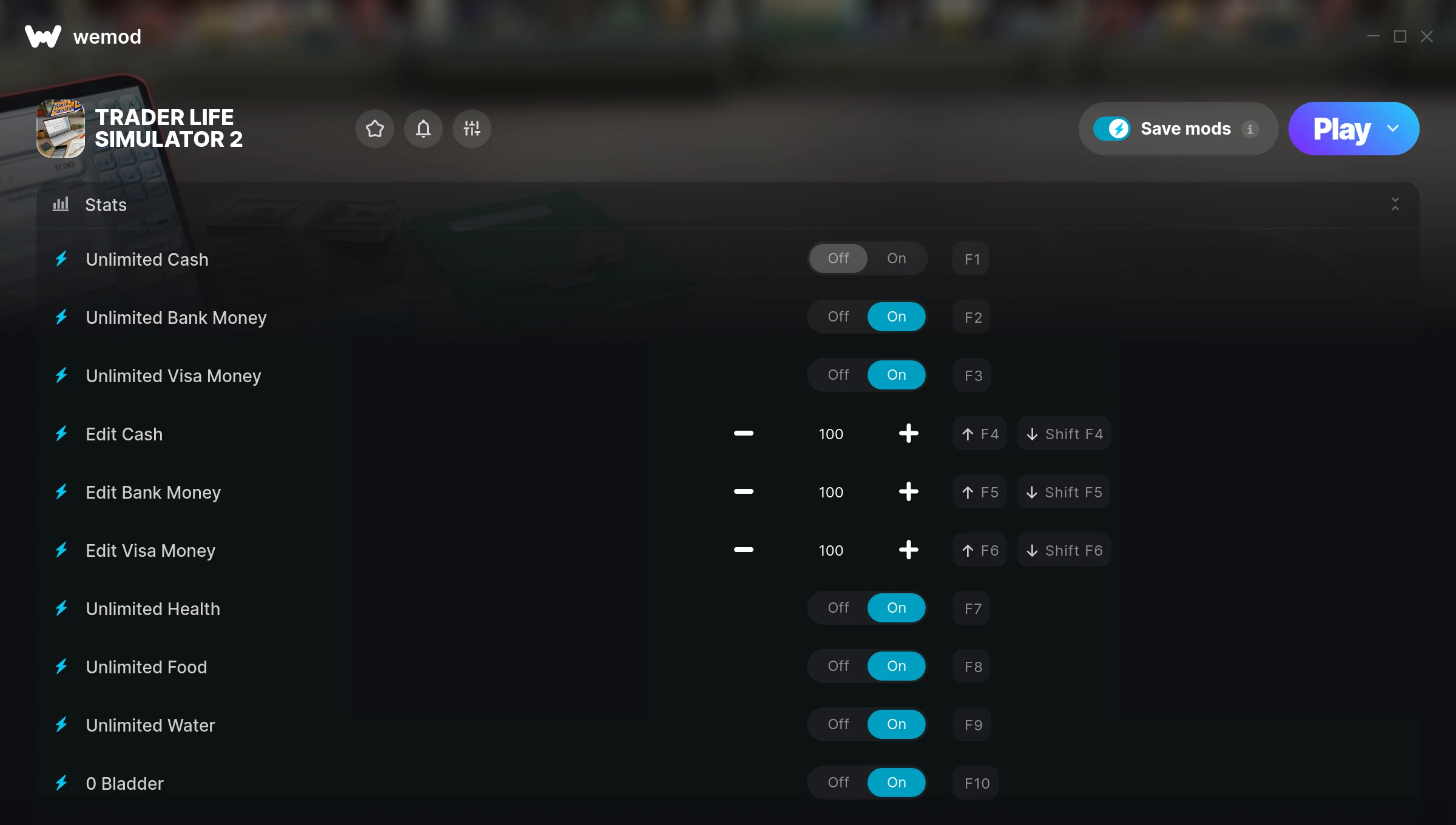This screenshot has height=825, width=1456.
Task: Click the lightning icon beside Unlimited Cash
Action: point(61,259)
